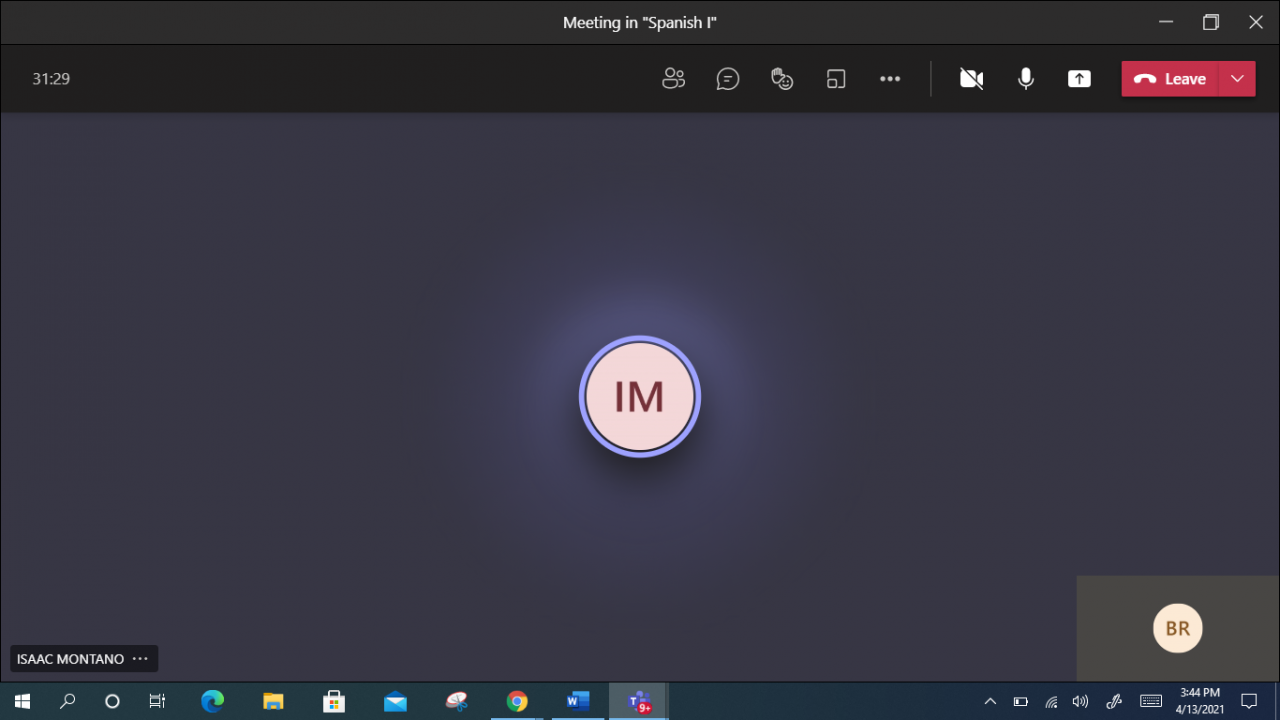Open options next to ISAAC MONTANO name
This screenshot has height=720, width=1280.
[140, 659]
